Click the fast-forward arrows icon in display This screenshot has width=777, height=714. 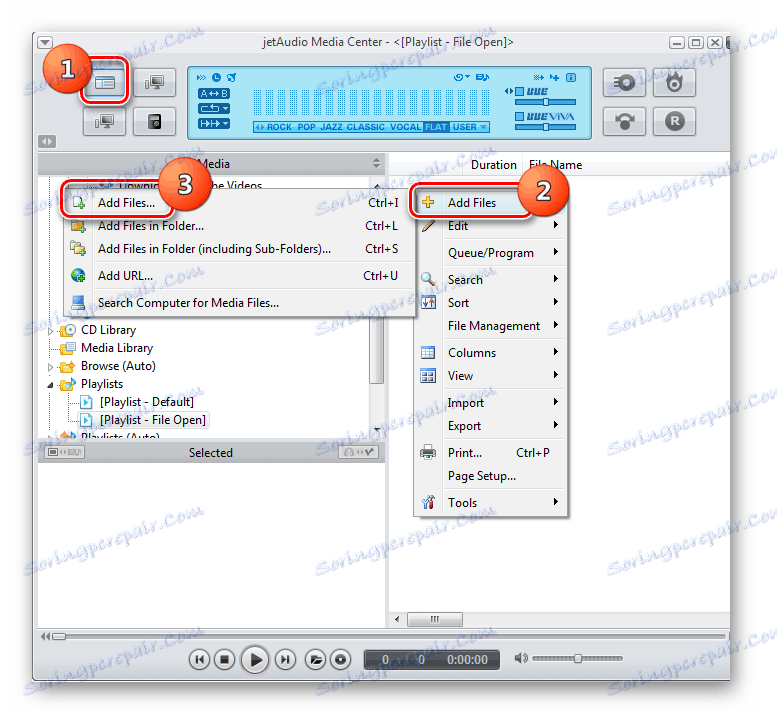point(201,77)
